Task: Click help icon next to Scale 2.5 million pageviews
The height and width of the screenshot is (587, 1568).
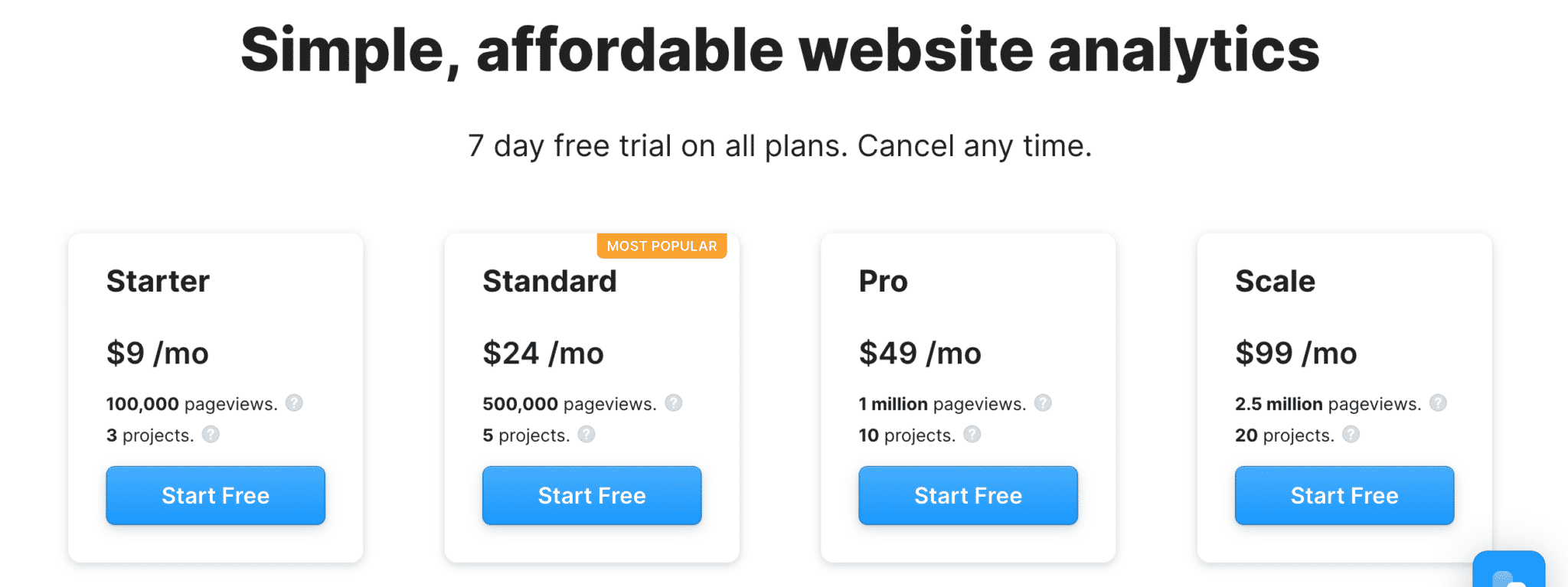Action: pos(1438,403)
